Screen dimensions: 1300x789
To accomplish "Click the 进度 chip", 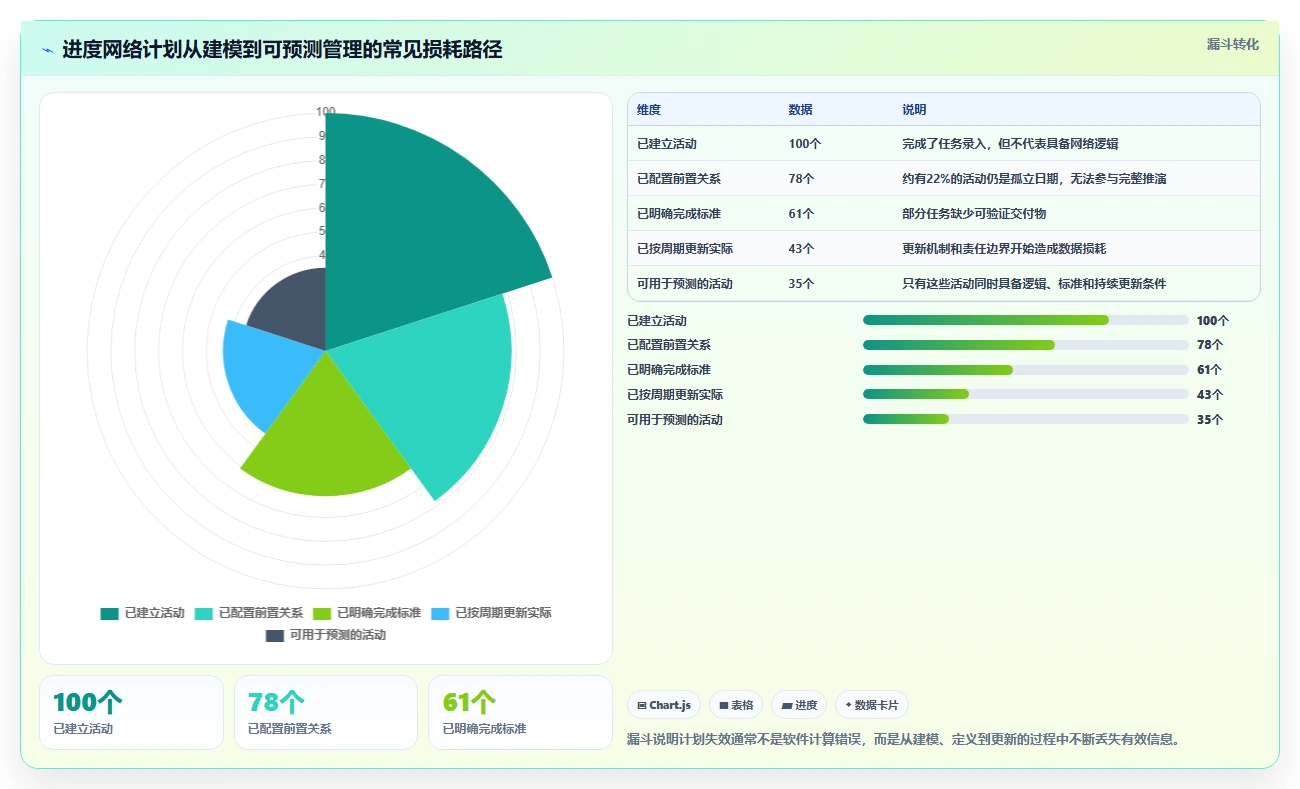I will pos(799,705).
